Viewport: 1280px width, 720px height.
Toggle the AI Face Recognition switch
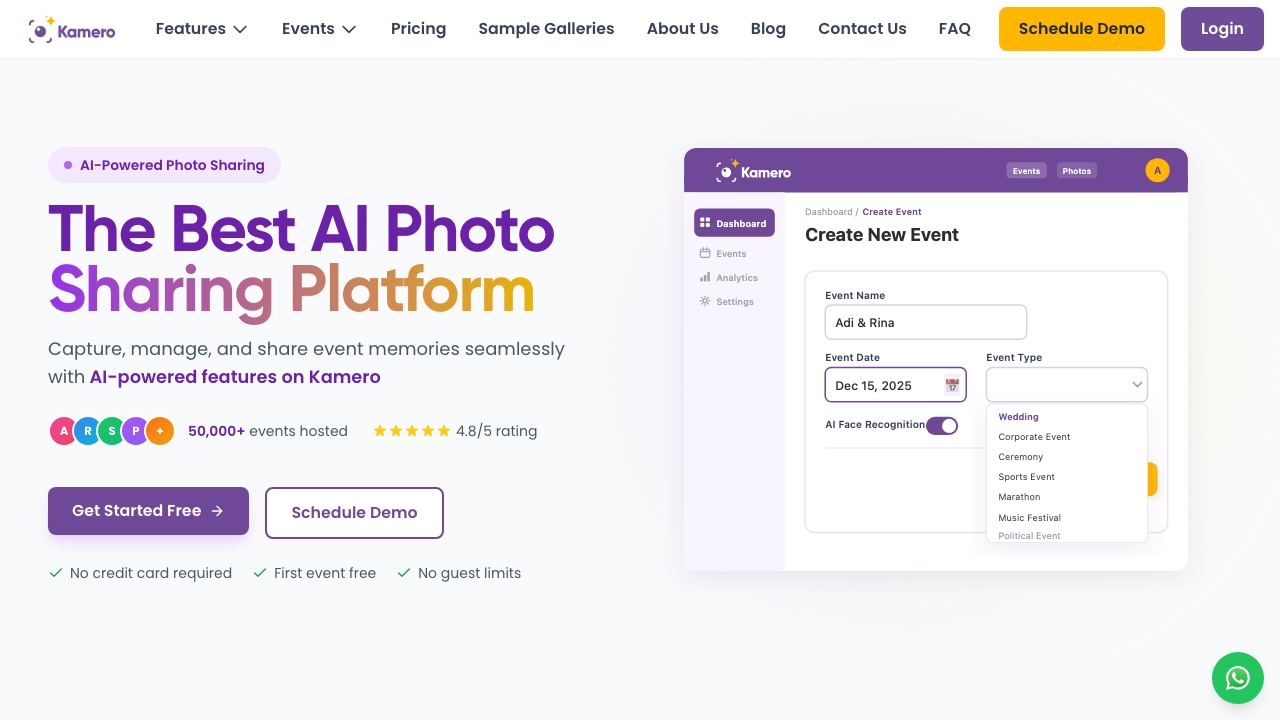[x=942, y=426]
